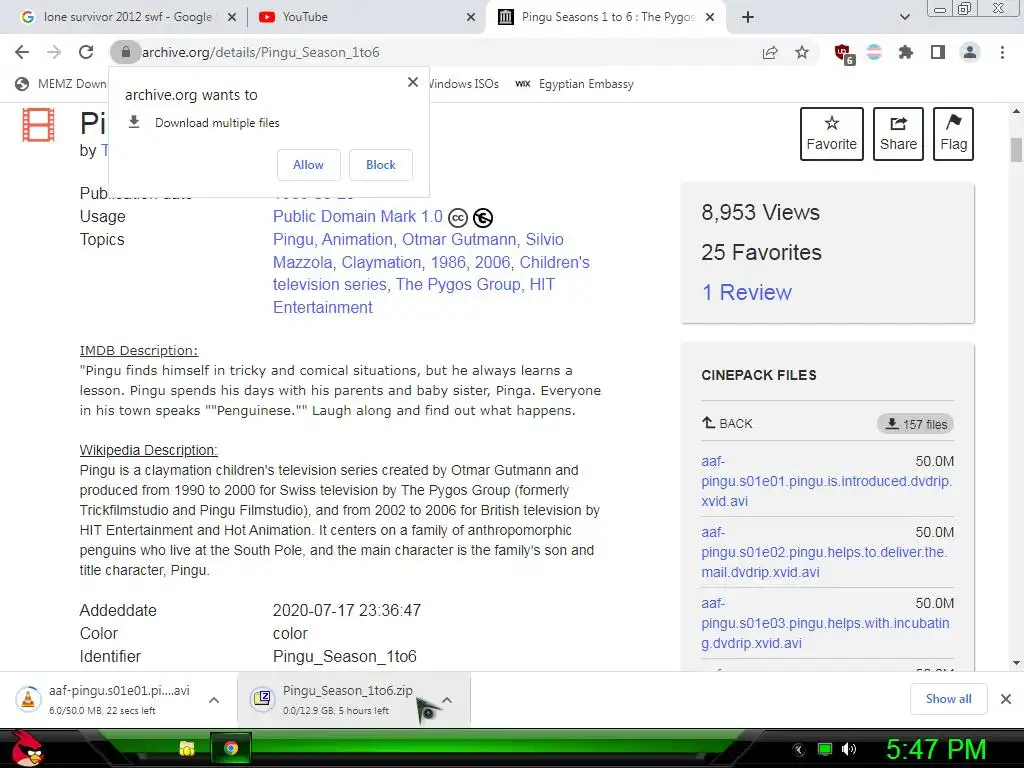The height and width of the screenshot is (768, 1024).
Task: Expand options for Pingu_Season_1to6.zip download
Action: point(447,700)
